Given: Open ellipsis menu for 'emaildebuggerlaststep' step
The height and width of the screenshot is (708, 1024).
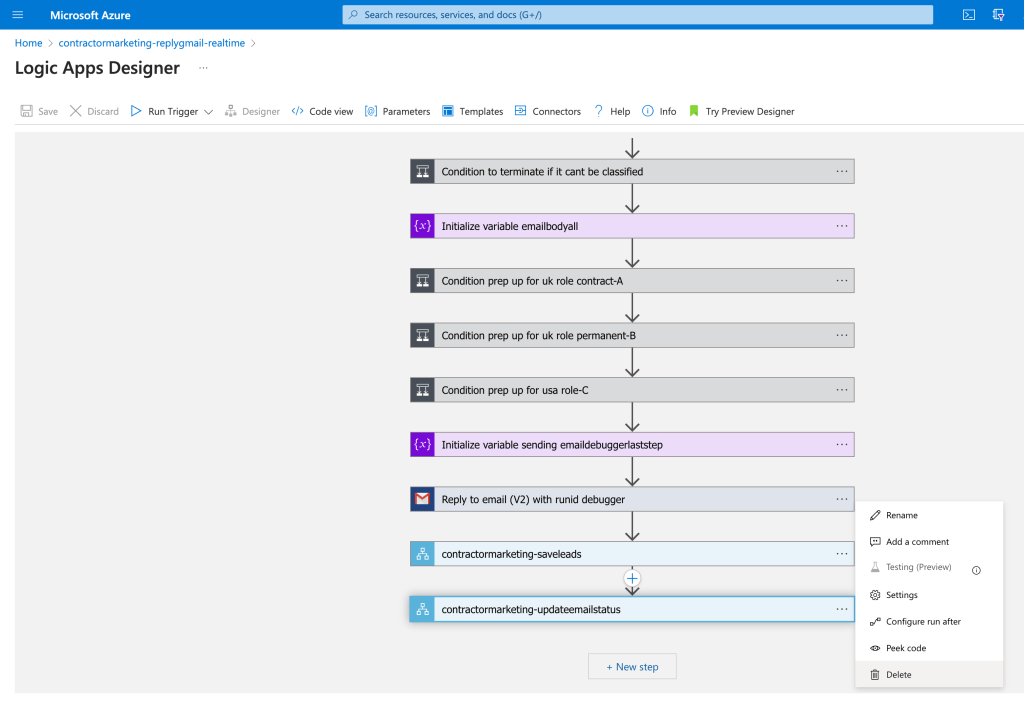Looking at the screenshot, I should [842, 445].
